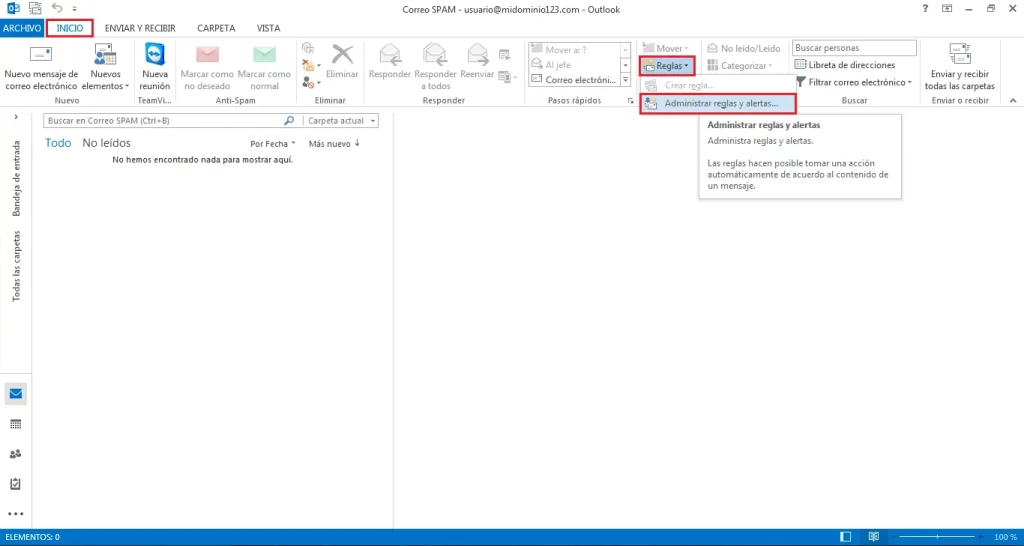1024x546 pixels.
Task: Open the Filtrar correo electrónico button
Action: [853, 82]
